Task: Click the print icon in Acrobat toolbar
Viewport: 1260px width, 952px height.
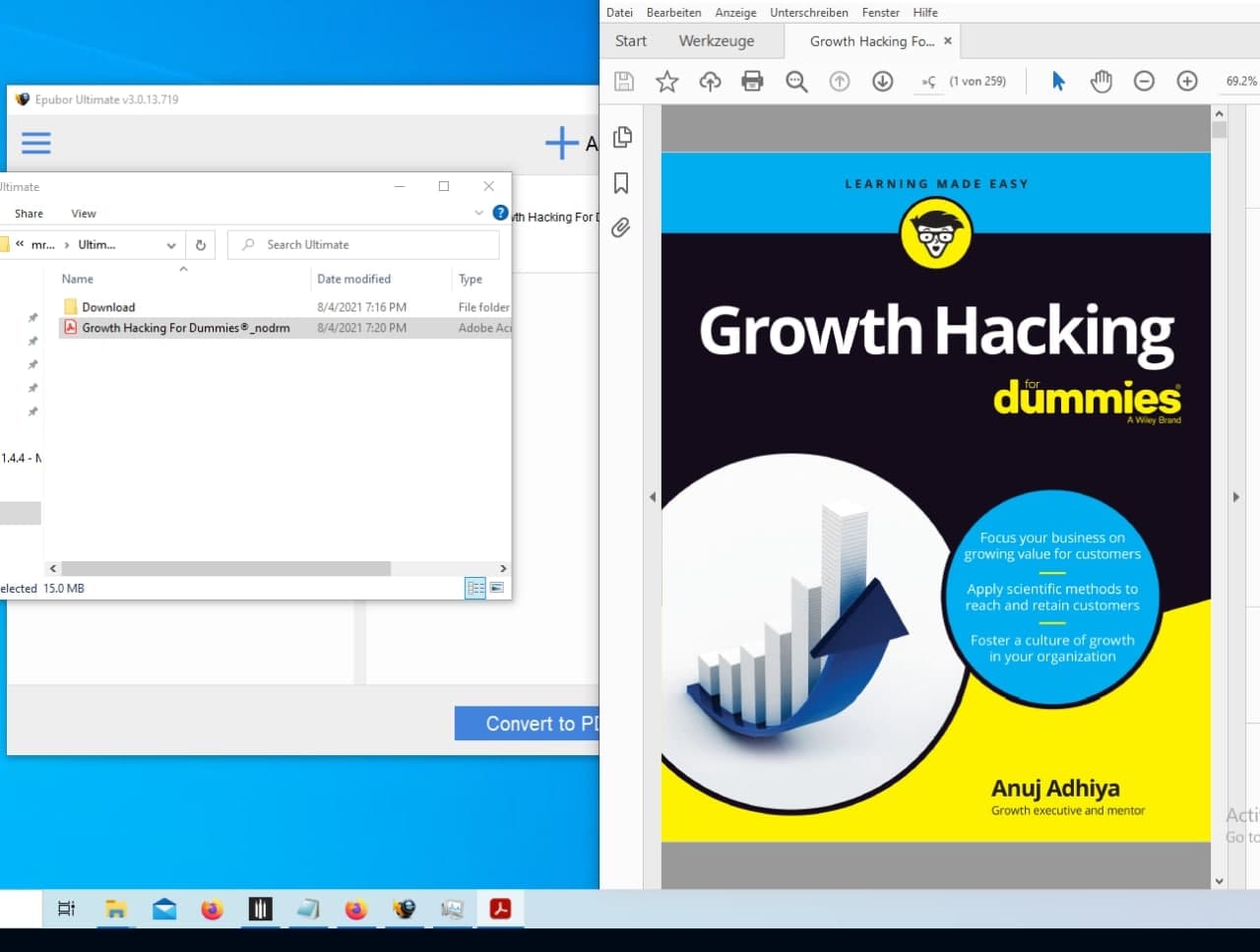Action: [752, 82]
